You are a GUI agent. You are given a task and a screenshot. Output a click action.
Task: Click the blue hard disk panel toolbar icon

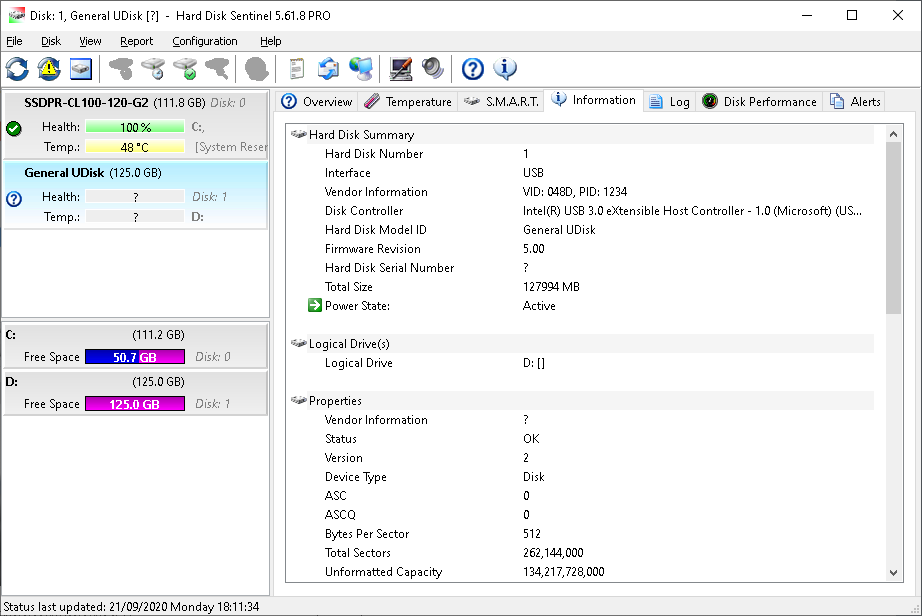[81, 69]
